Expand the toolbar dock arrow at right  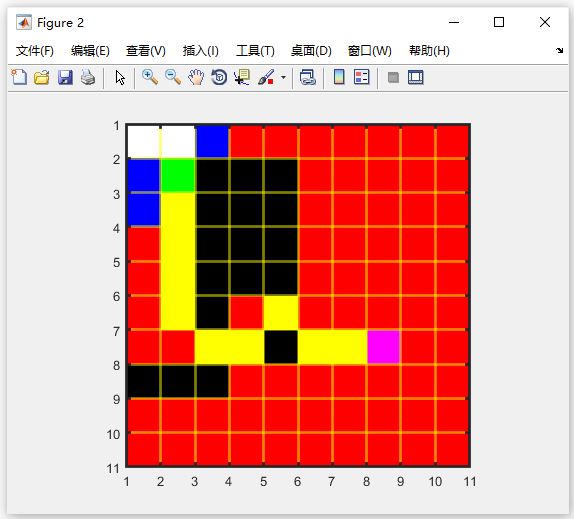click(x=559, y=51)
